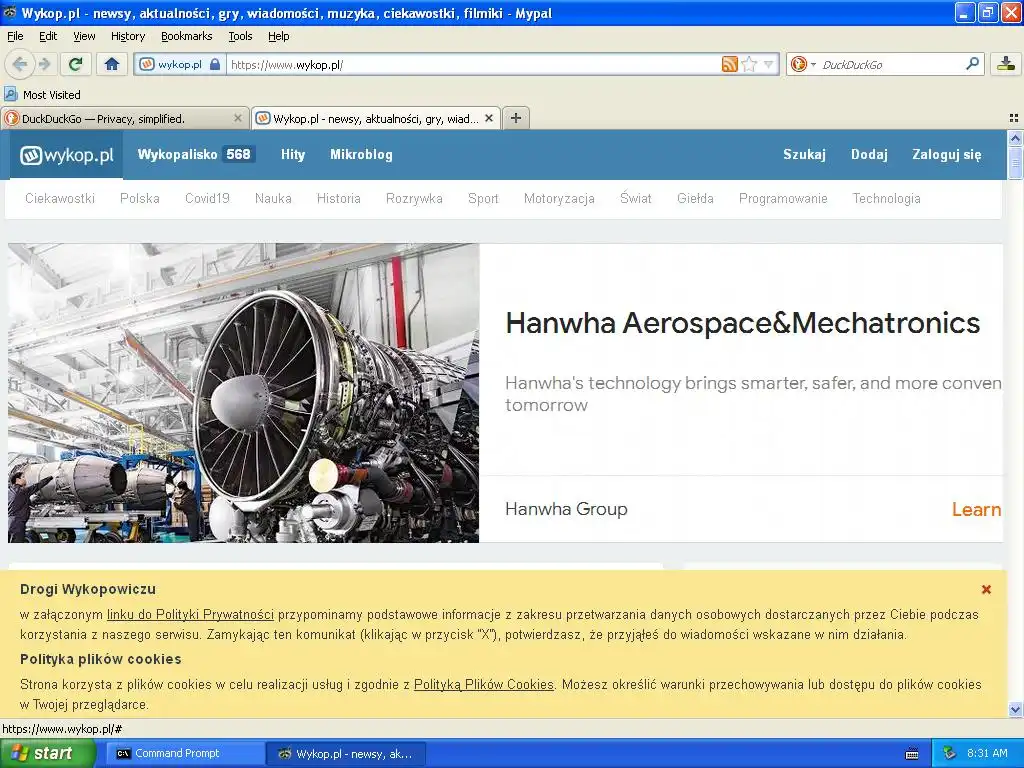Switch to Command Prompt in the taskbar

coord(184,754)
